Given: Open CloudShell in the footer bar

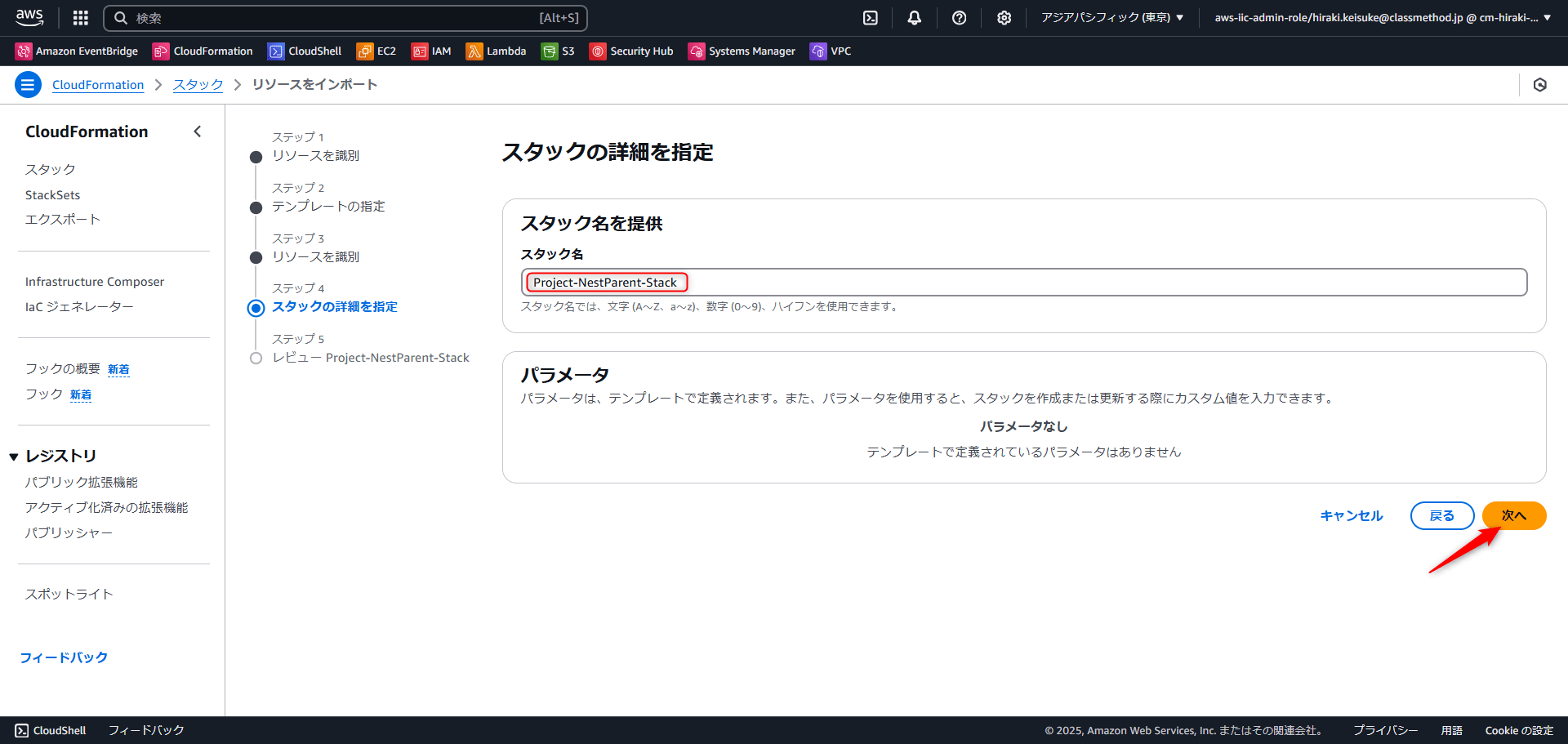Looking at the screenshot, I should point(51,730).
